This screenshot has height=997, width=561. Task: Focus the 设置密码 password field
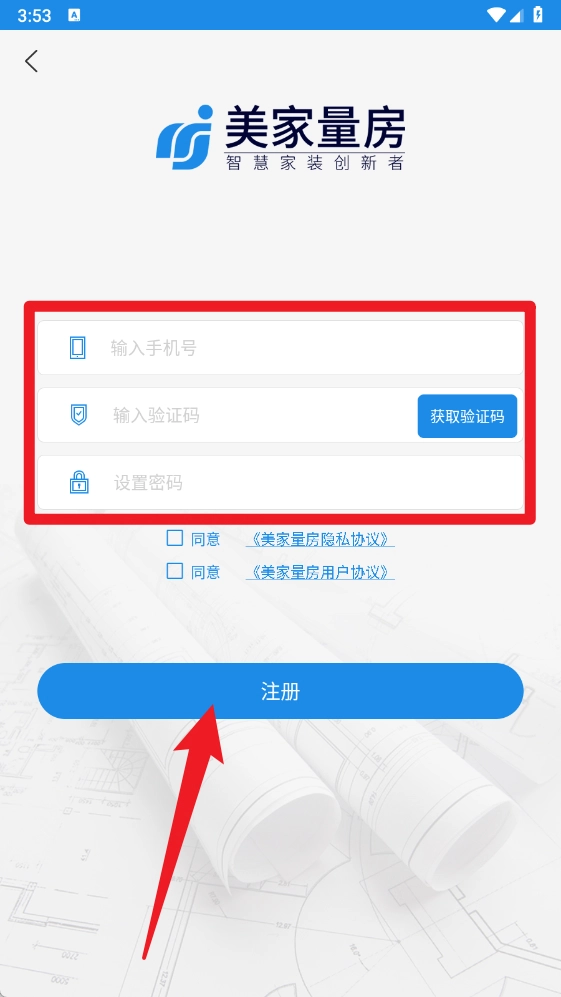pyautogui.click(x=280, y=483)
